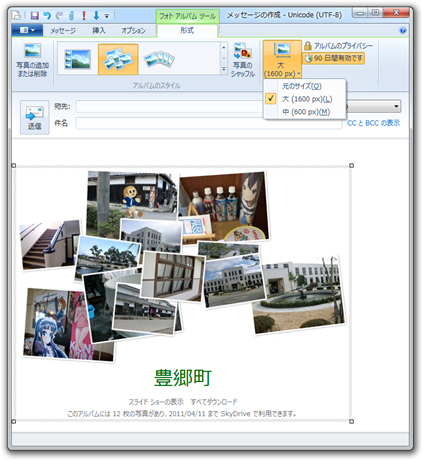Click the new document icon in title bar

17,15
